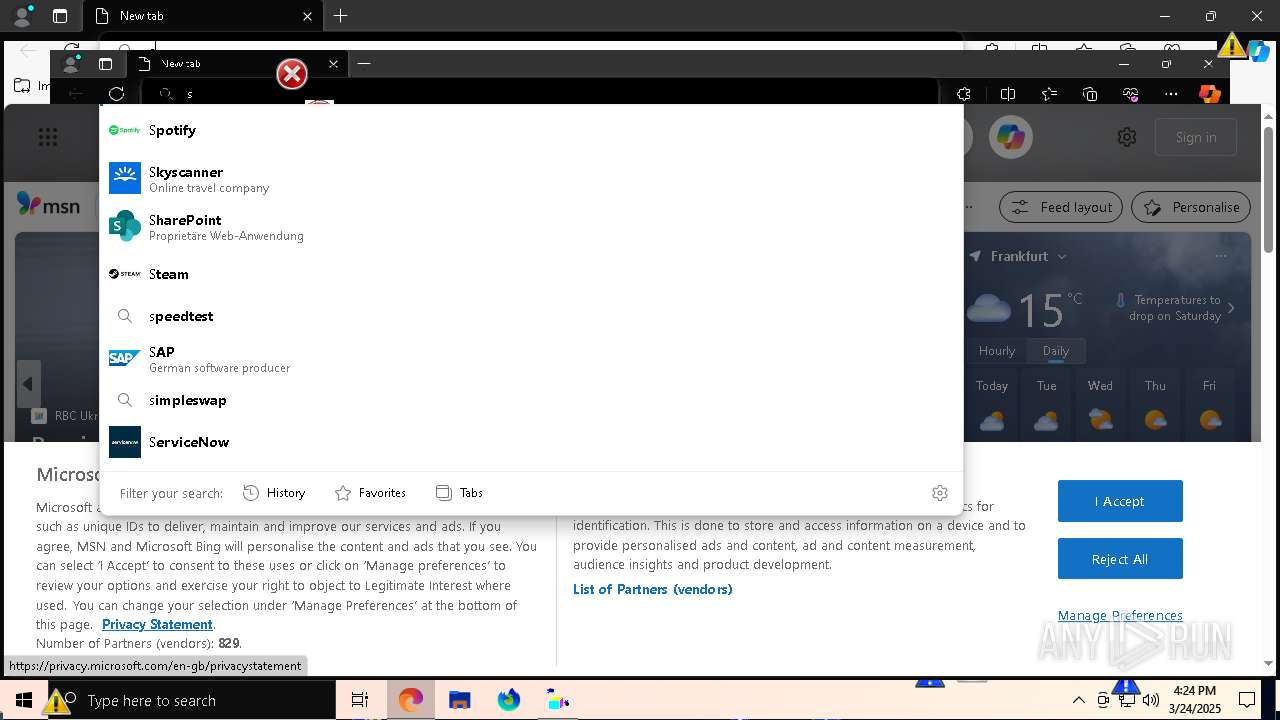Viewport: 1280px width, 720px height.
Task: Filter search by Tabs
Action: pyautogui.click(x=459, y=493)
